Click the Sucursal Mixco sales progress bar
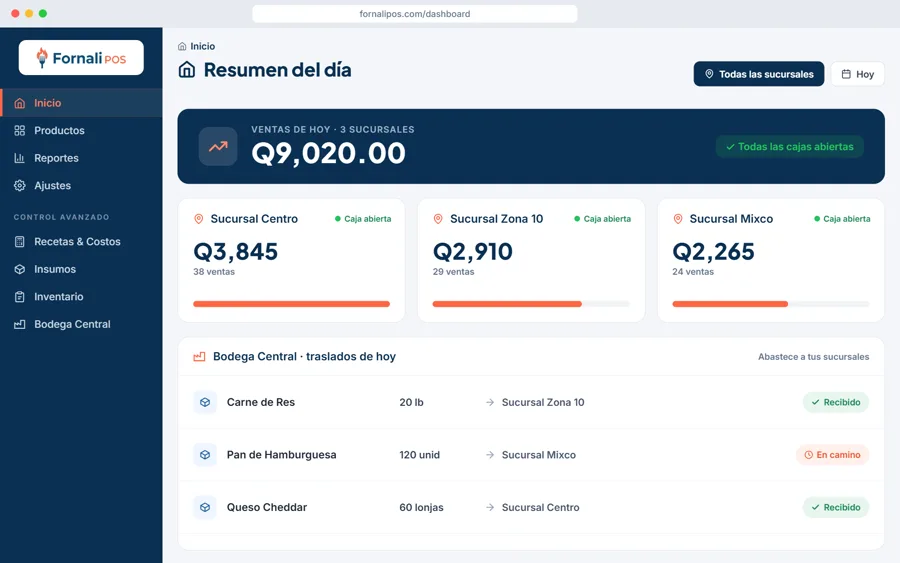 click(x=771, y=304)
